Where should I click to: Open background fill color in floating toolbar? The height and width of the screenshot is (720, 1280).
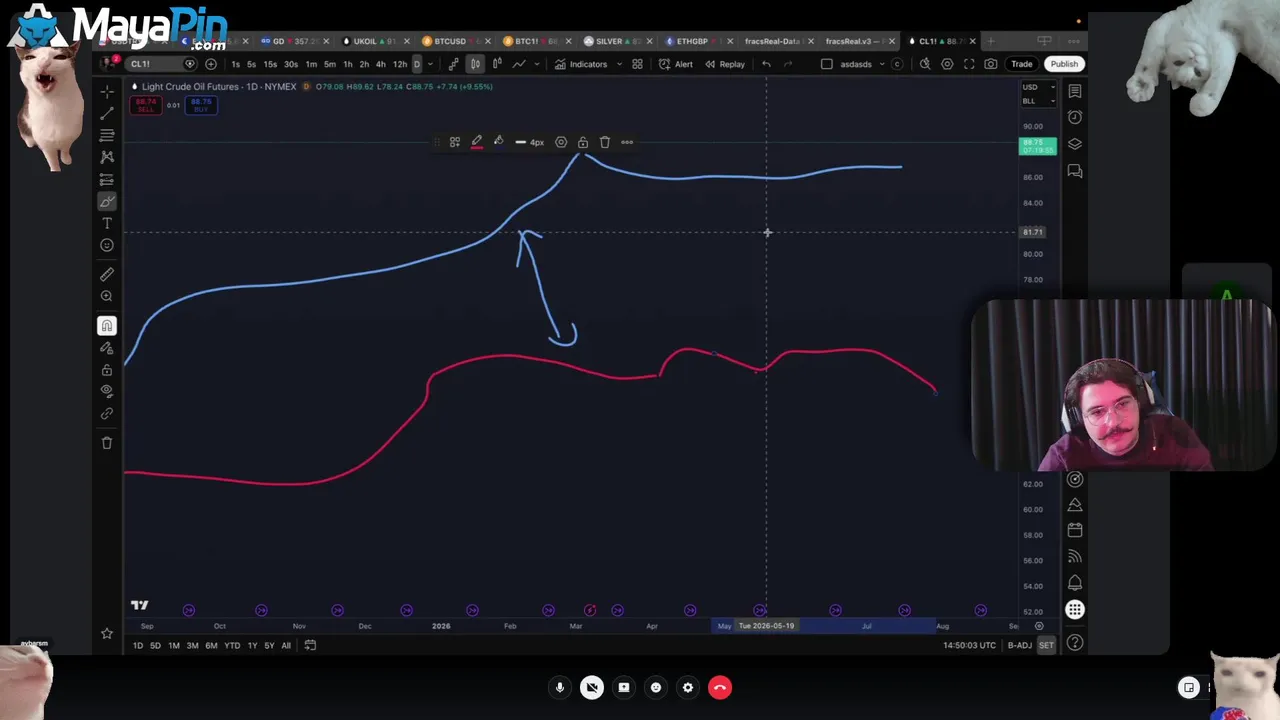tap(499, 142)
